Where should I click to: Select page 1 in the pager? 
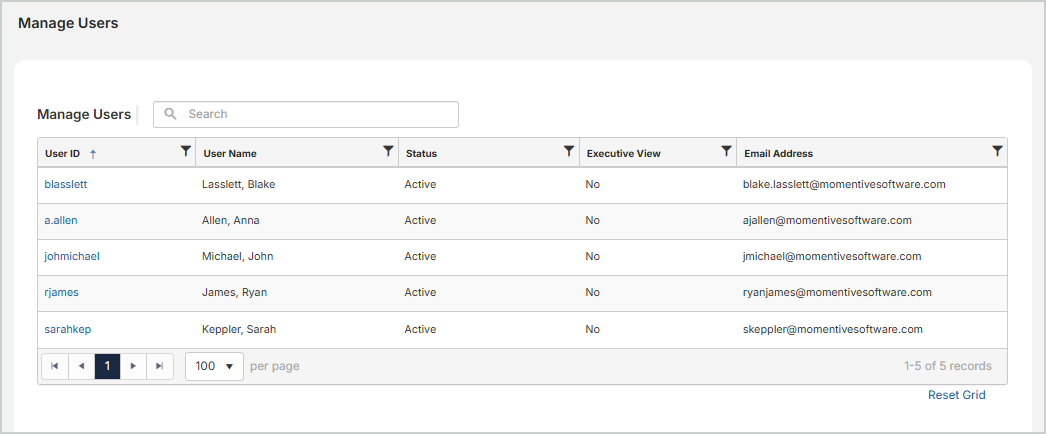tap(107, 366)
